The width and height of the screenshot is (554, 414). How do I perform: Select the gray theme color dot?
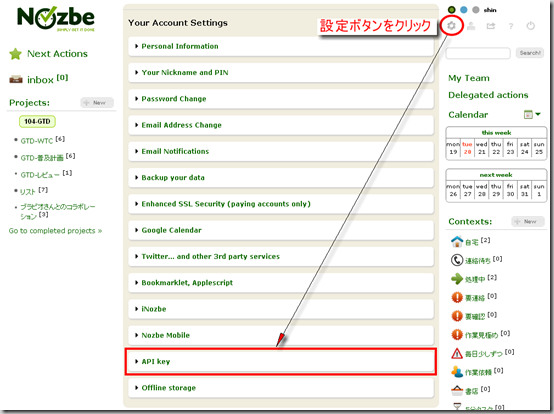[476, 10]
